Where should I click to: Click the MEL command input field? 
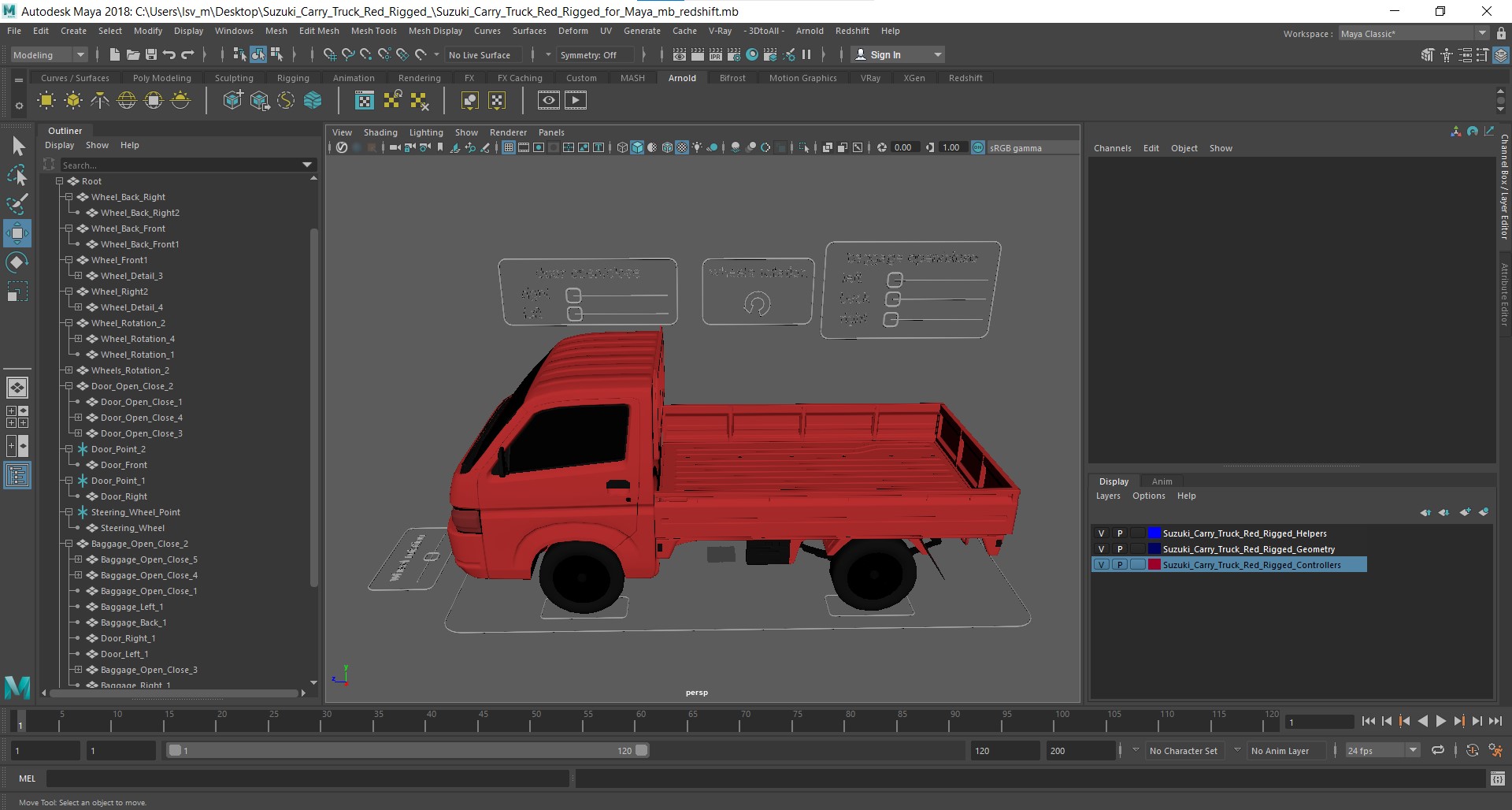coord(307,778)
